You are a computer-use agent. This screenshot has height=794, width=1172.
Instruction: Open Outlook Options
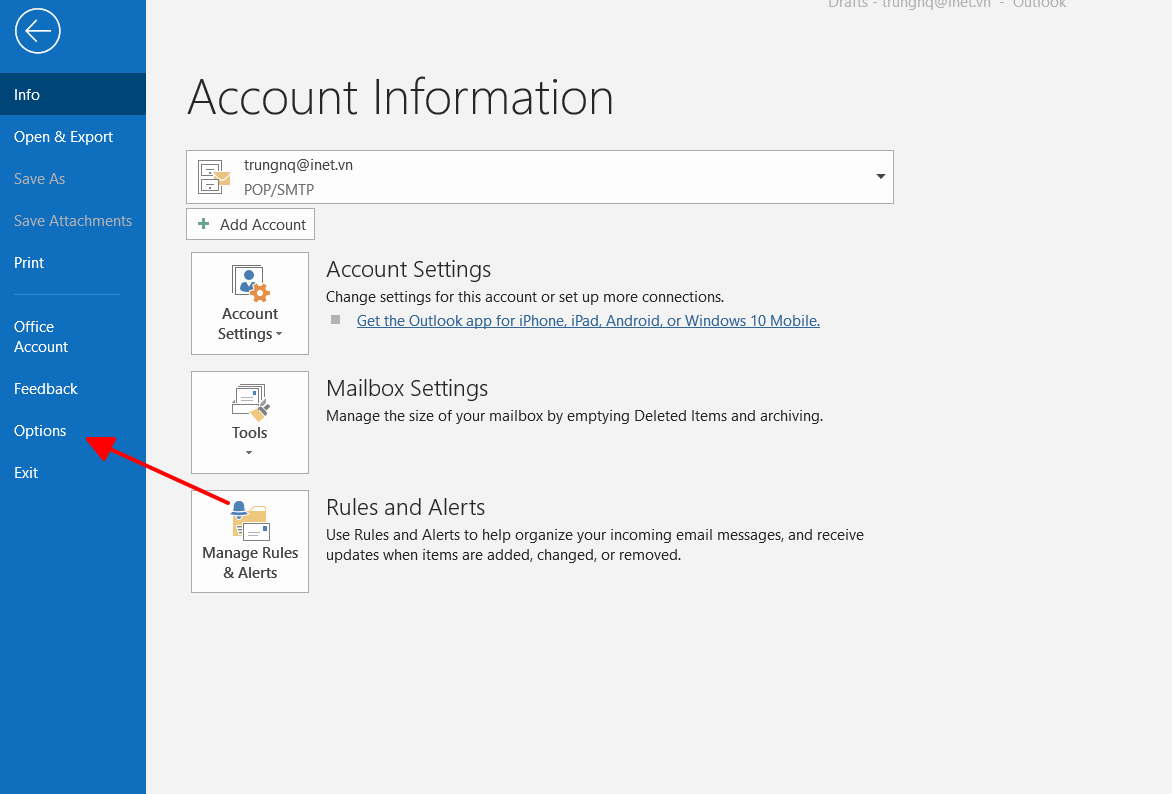73,431
